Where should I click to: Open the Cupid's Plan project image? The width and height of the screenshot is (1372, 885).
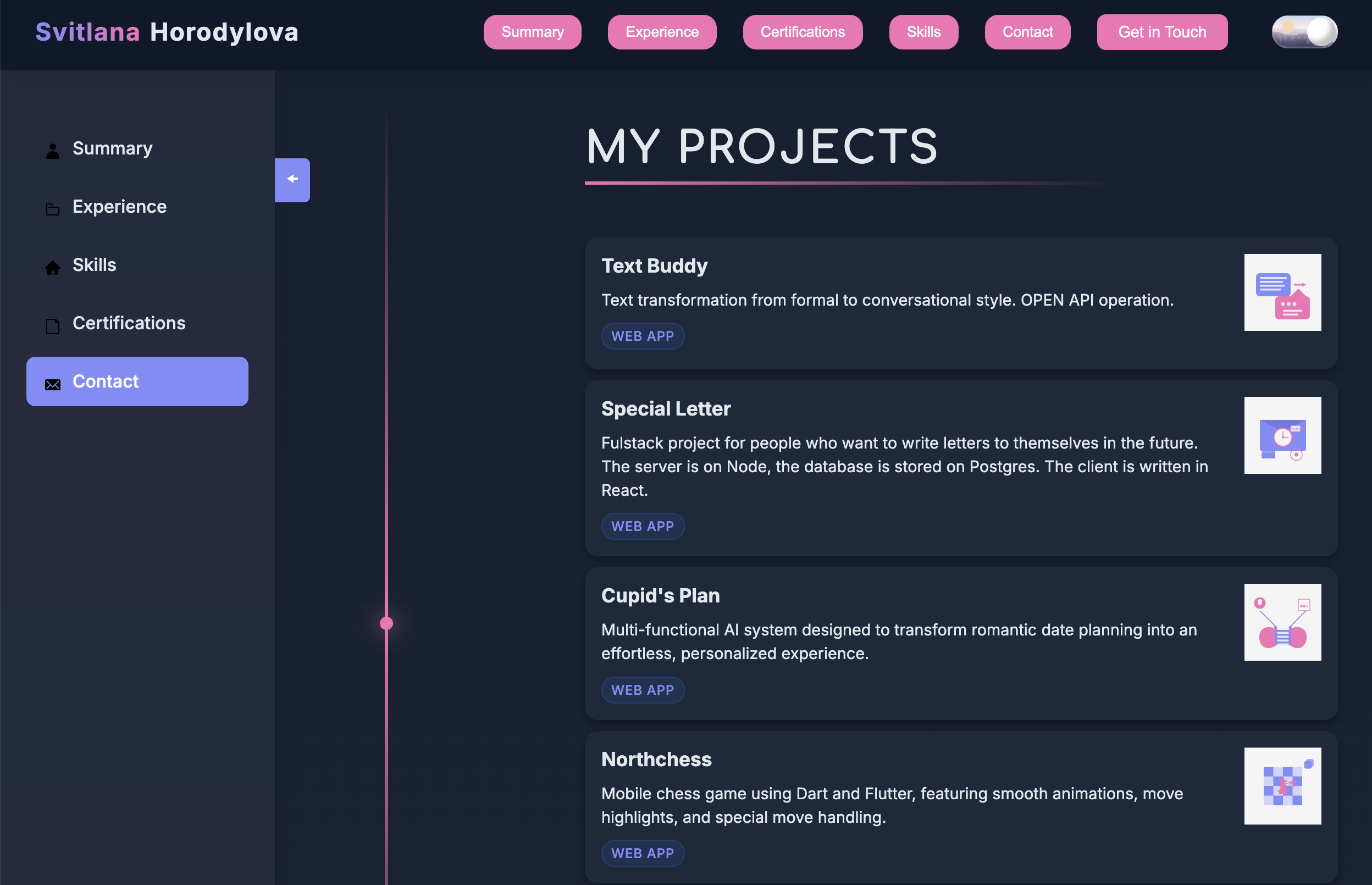(1282, 622)
